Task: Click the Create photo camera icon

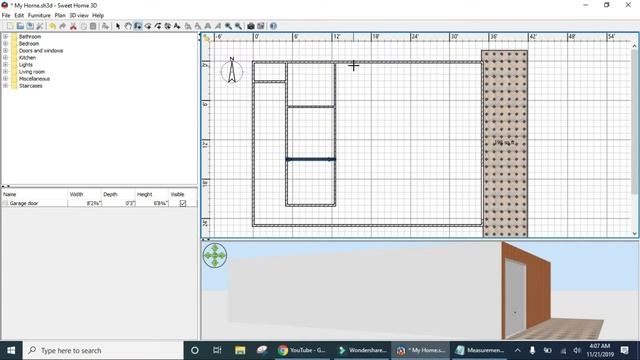Action: click(x=251, y=26)
